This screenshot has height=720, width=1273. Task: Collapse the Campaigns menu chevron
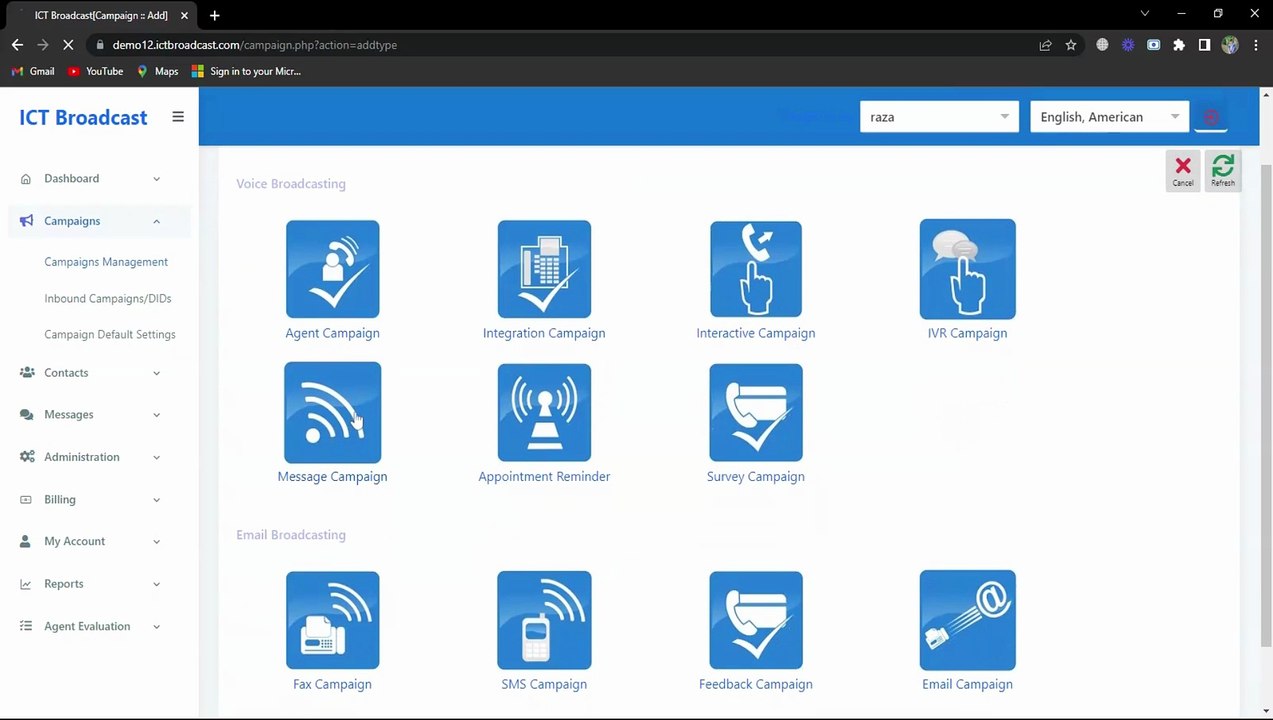[x=156, y=221]
